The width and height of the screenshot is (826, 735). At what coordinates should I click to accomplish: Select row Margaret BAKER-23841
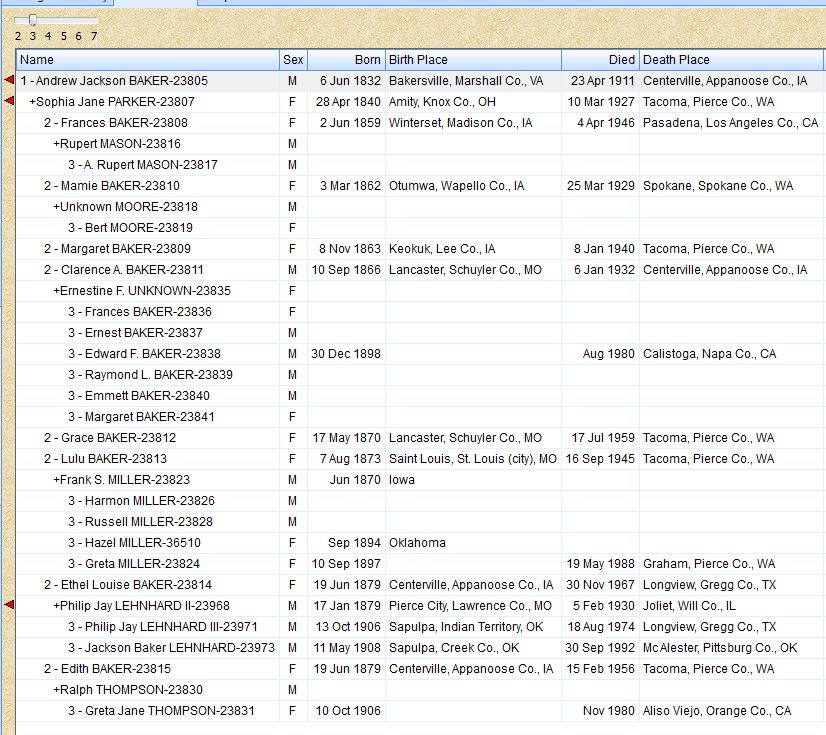(x=420, y=417)
